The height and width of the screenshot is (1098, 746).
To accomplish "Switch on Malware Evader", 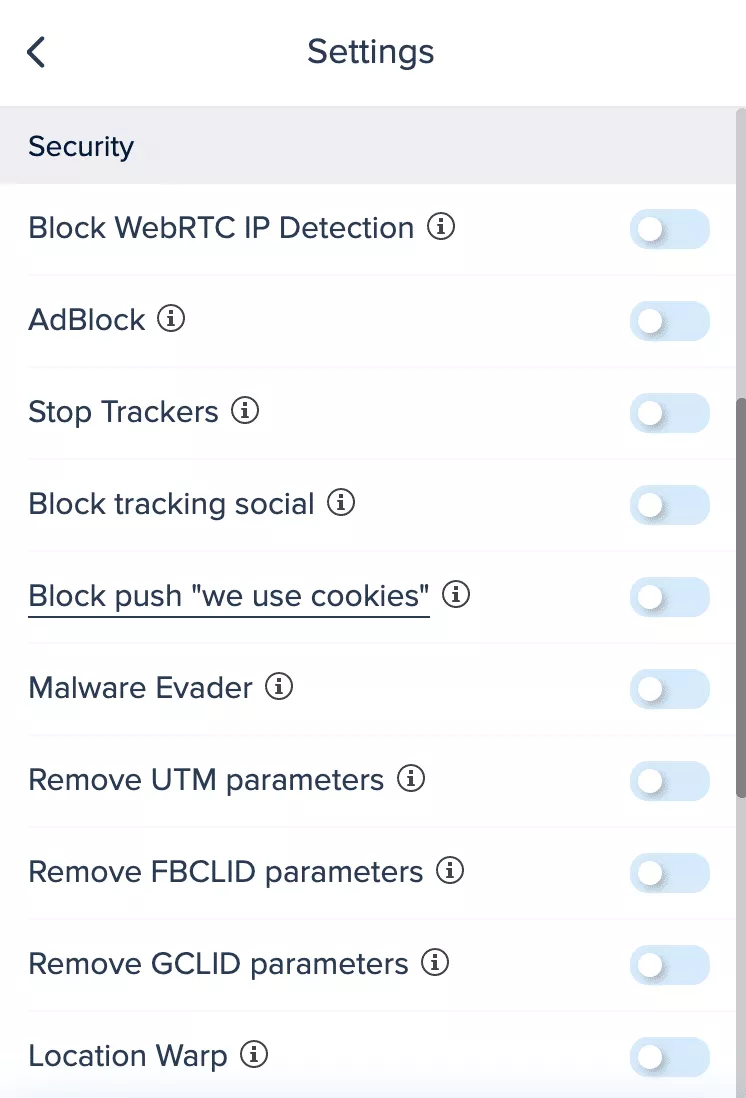I will click(669, 689).
